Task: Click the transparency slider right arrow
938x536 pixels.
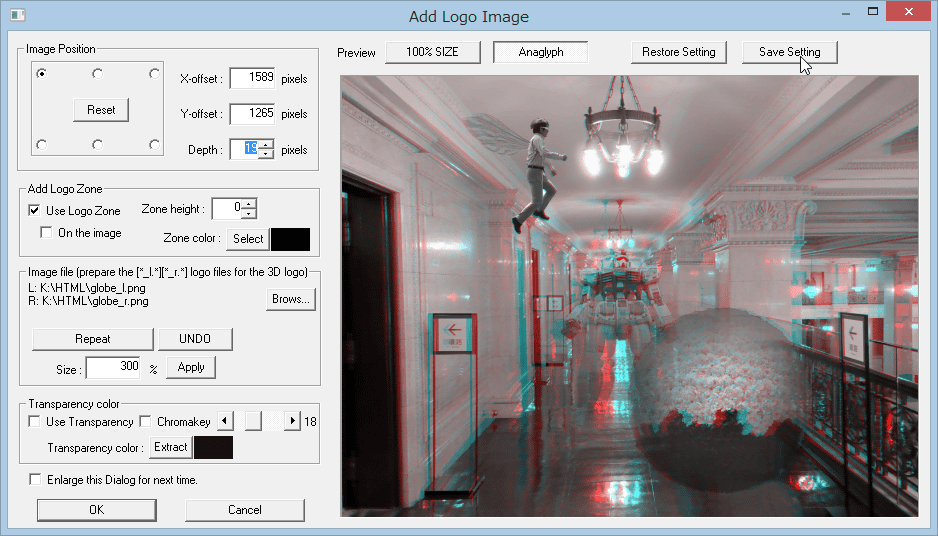Action: click(292, 421)
